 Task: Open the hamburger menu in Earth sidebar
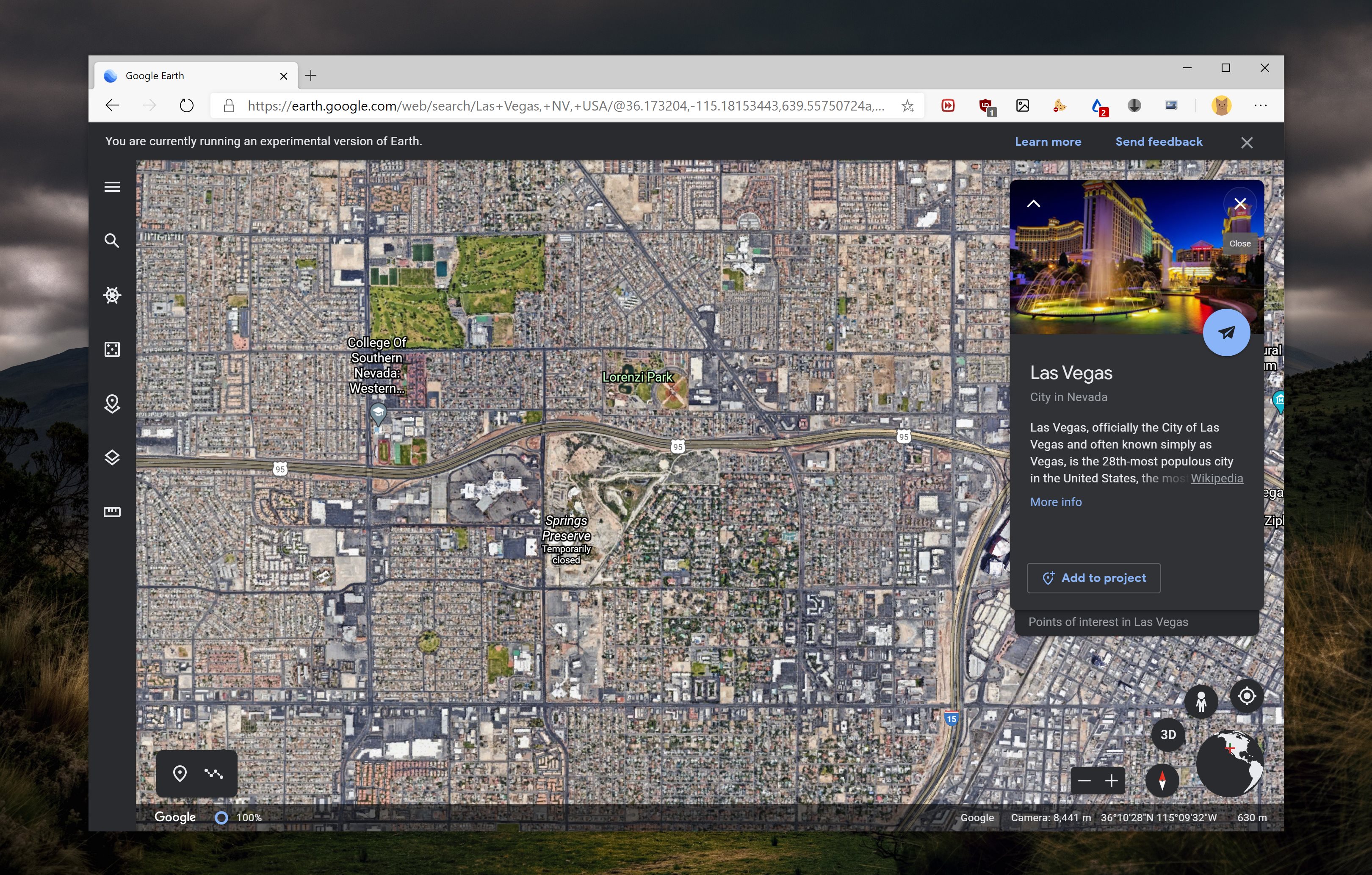(x=112, y=187)
